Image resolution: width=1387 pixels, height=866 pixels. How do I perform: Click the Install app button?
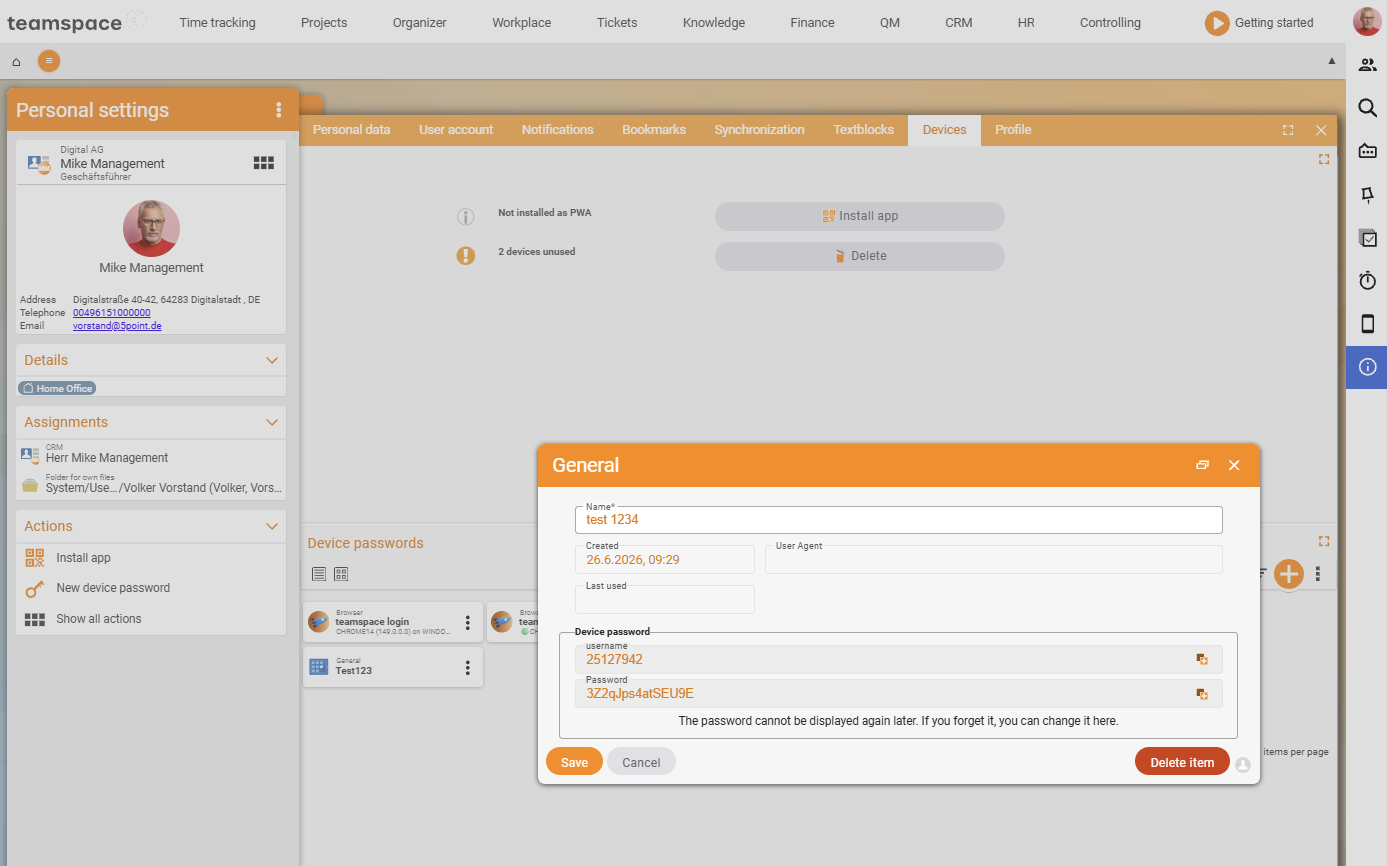tap(859, 216)
